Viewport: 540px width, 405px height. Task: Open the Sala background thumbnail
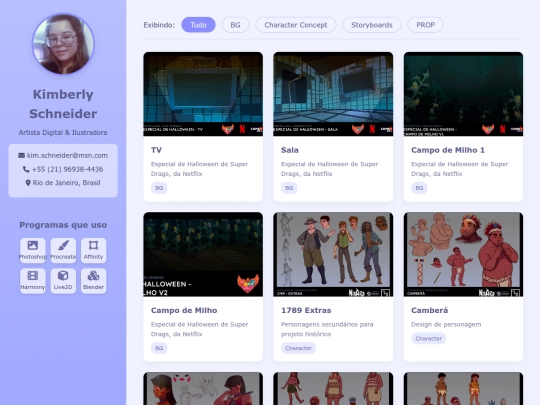333,94
